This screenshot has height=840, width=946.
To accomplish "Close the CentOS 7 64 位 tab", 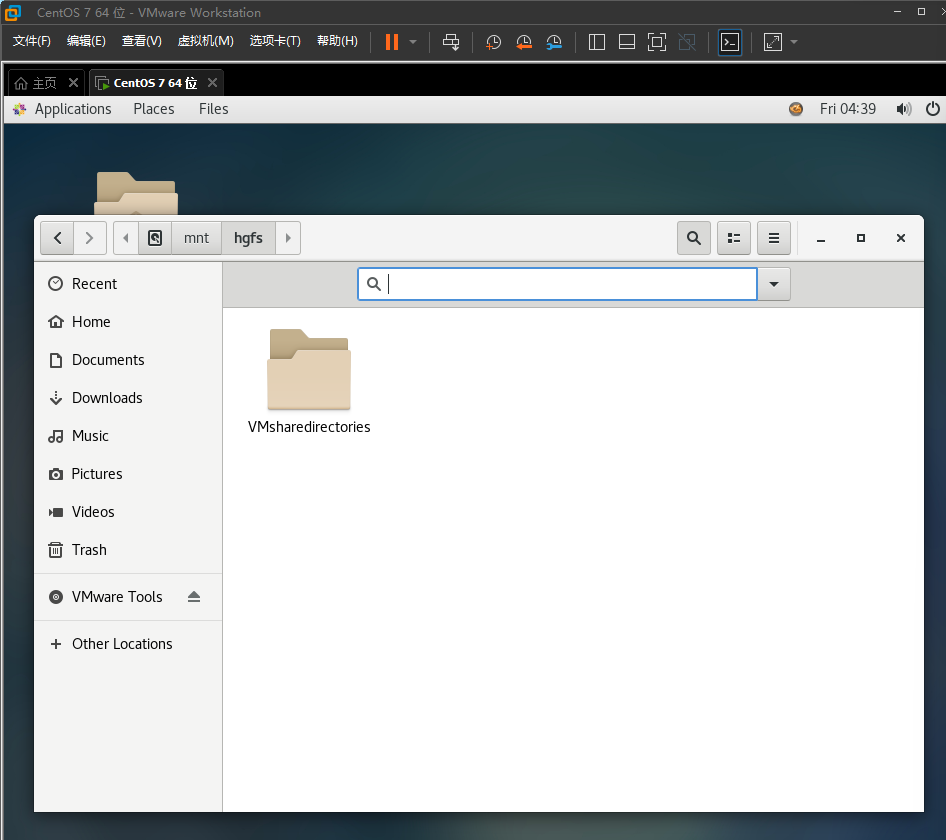I will click(212, 82).
